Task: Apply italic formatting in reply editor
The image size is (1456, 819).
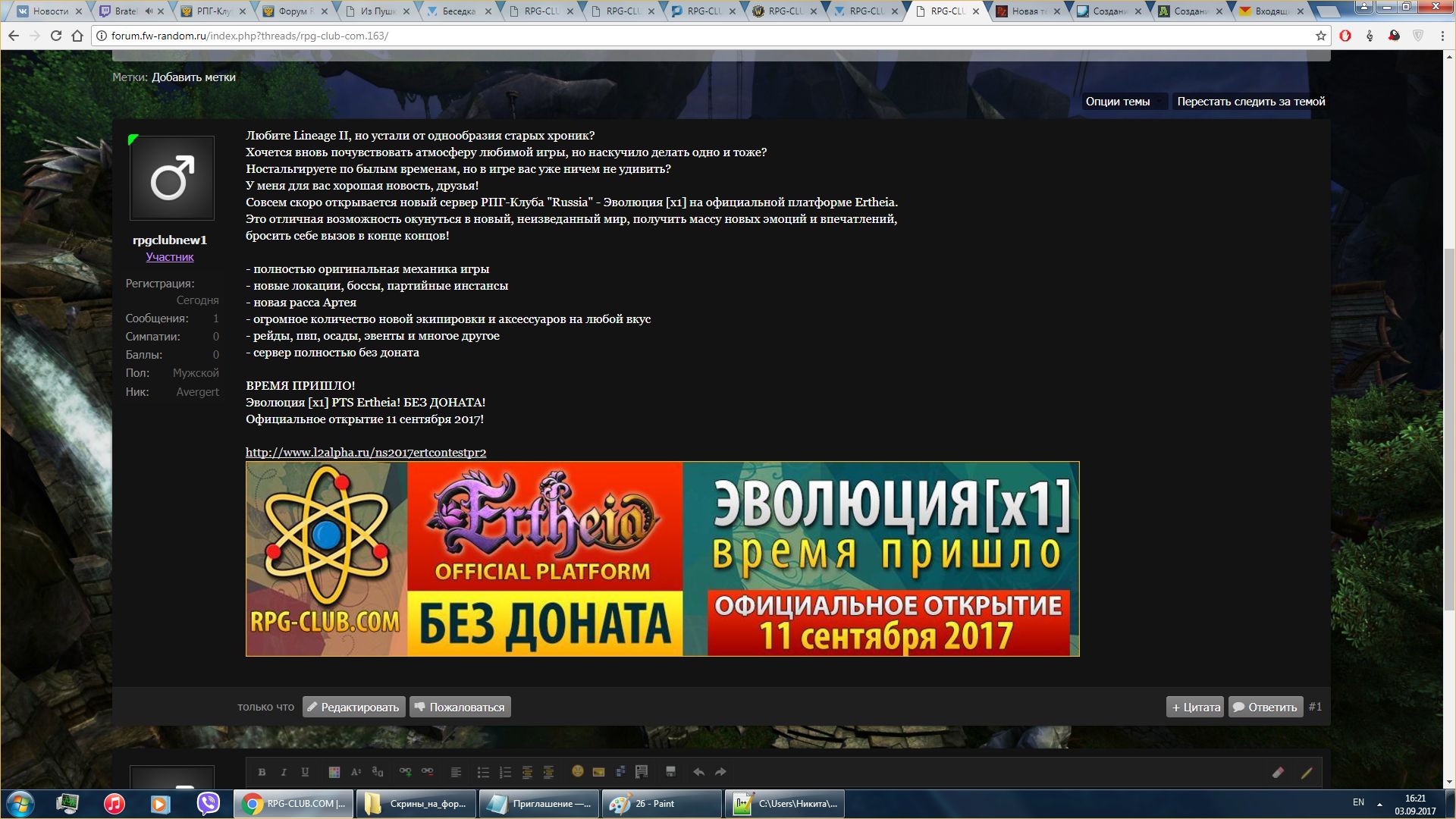Action: tap(284, 772)
